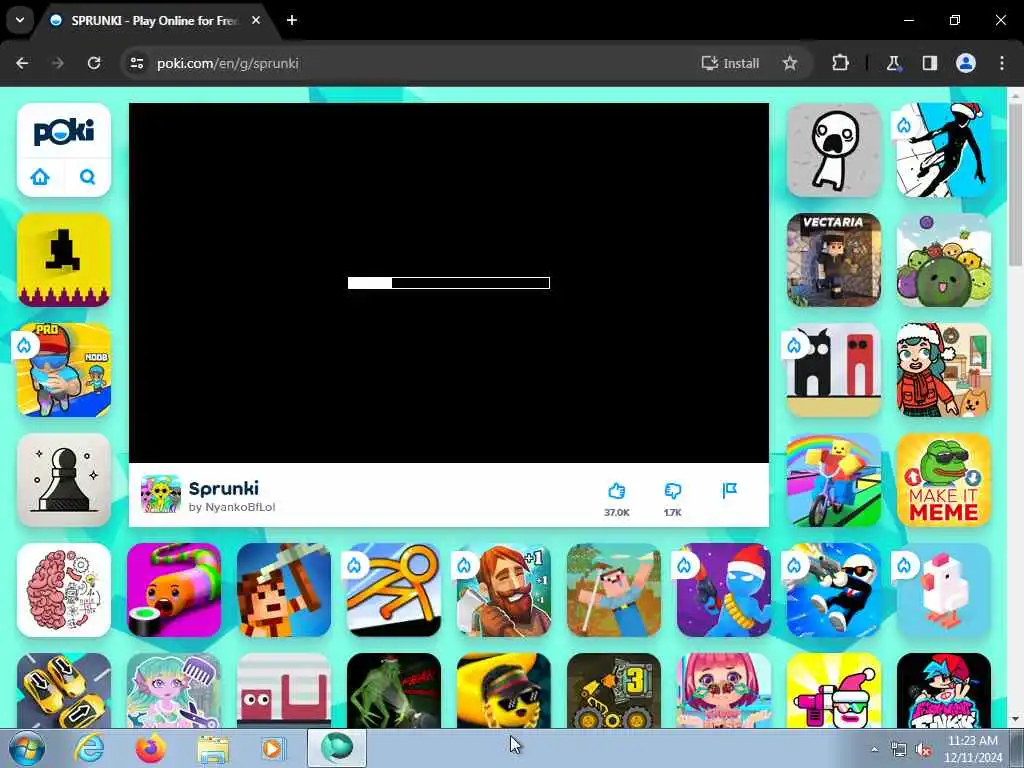Open the sunglasses agent shooting game

coord(834,590)
